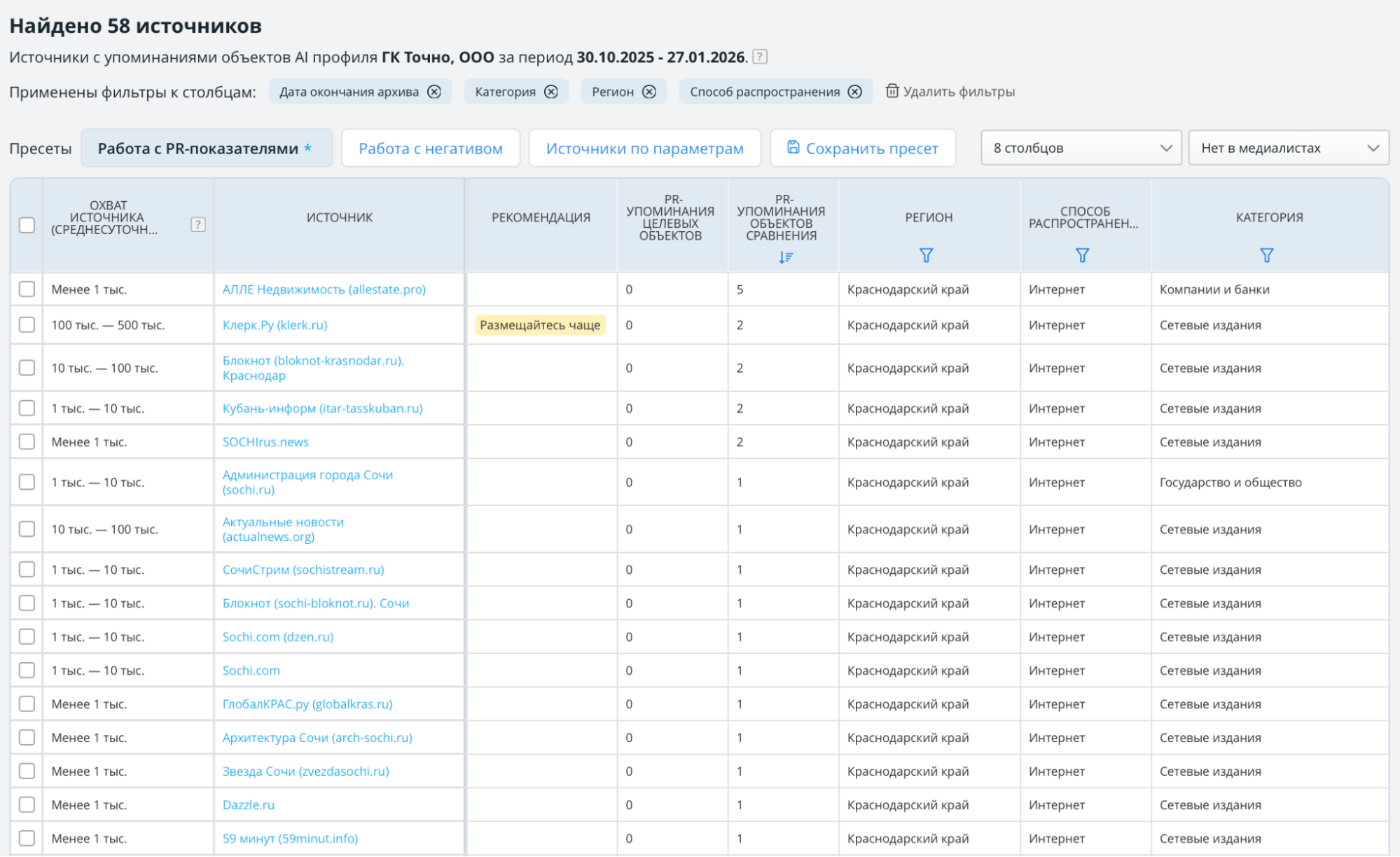Image resolution: width=1400 pixels, height=857 pixels.
Task: Switch to 'Работа с негативом' preset
Action: [x=430, y=149]
